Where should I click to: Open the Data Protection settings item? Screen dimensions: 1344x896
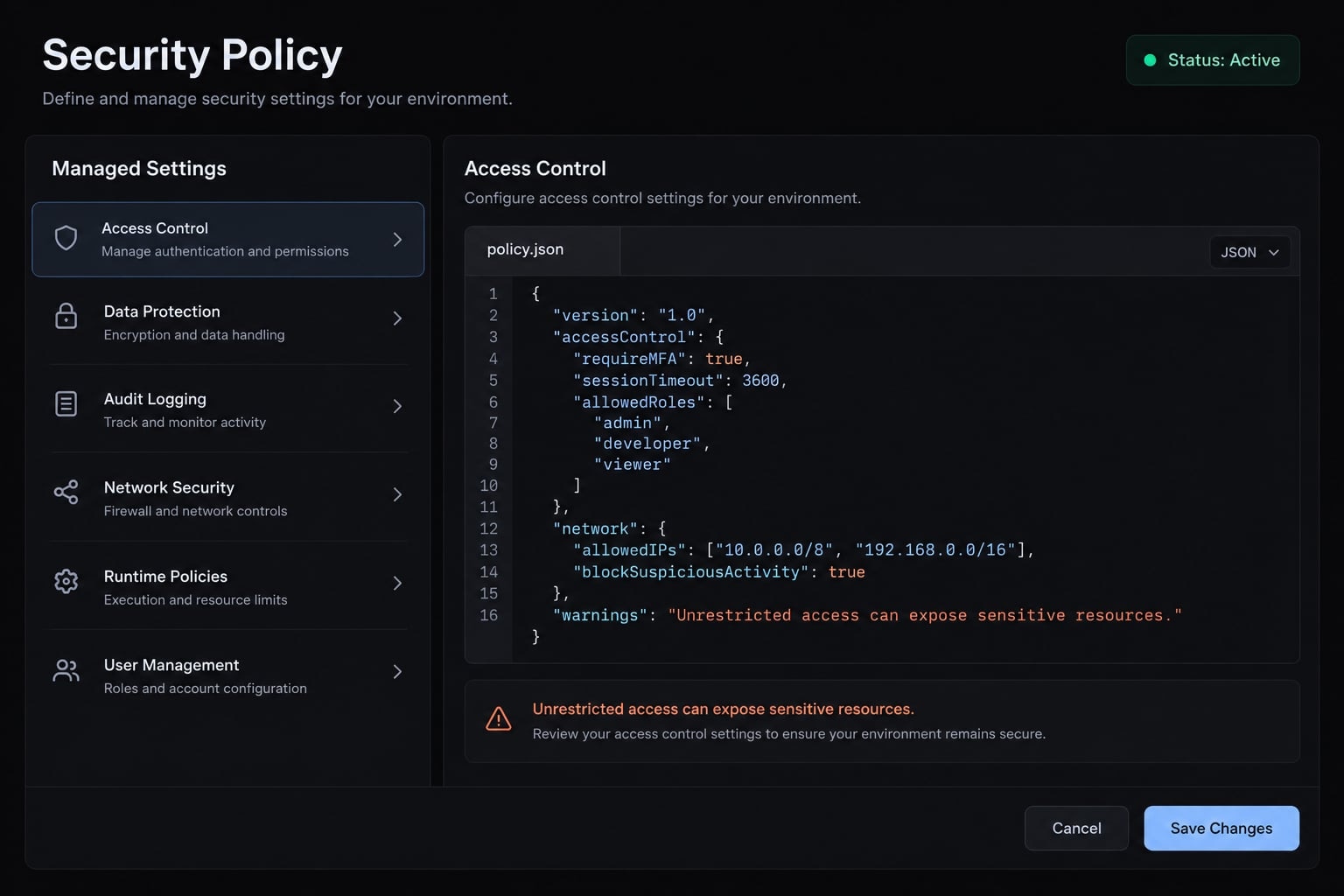click(228, 321)
